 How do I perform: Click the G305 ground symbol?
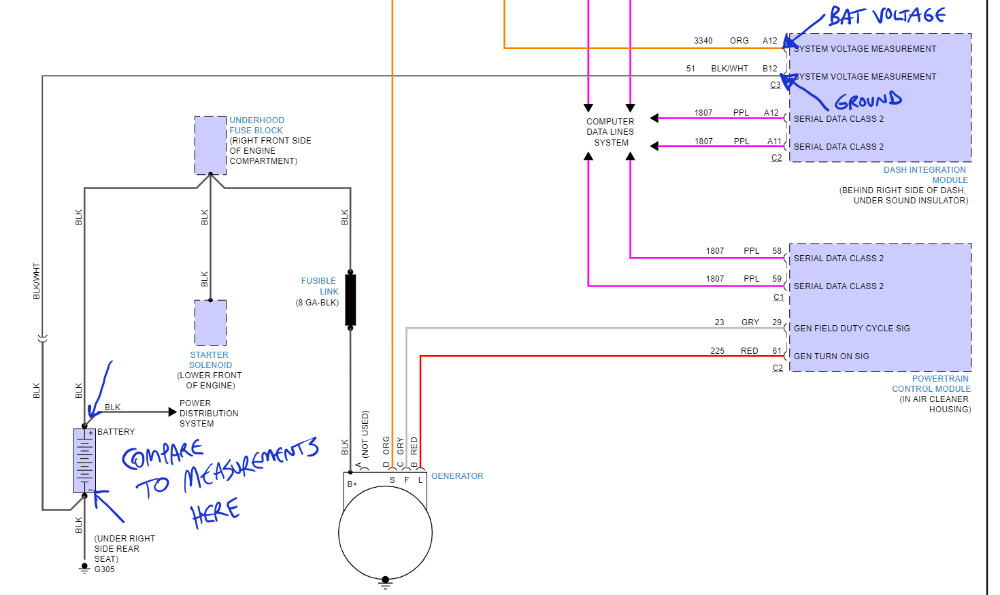tap(84, 568)
